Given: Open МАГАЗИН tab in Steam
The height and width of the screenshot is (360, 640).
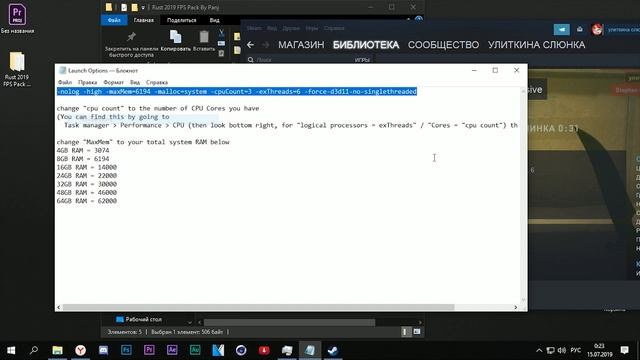Looking at the screenshot, I should (301, 44).
